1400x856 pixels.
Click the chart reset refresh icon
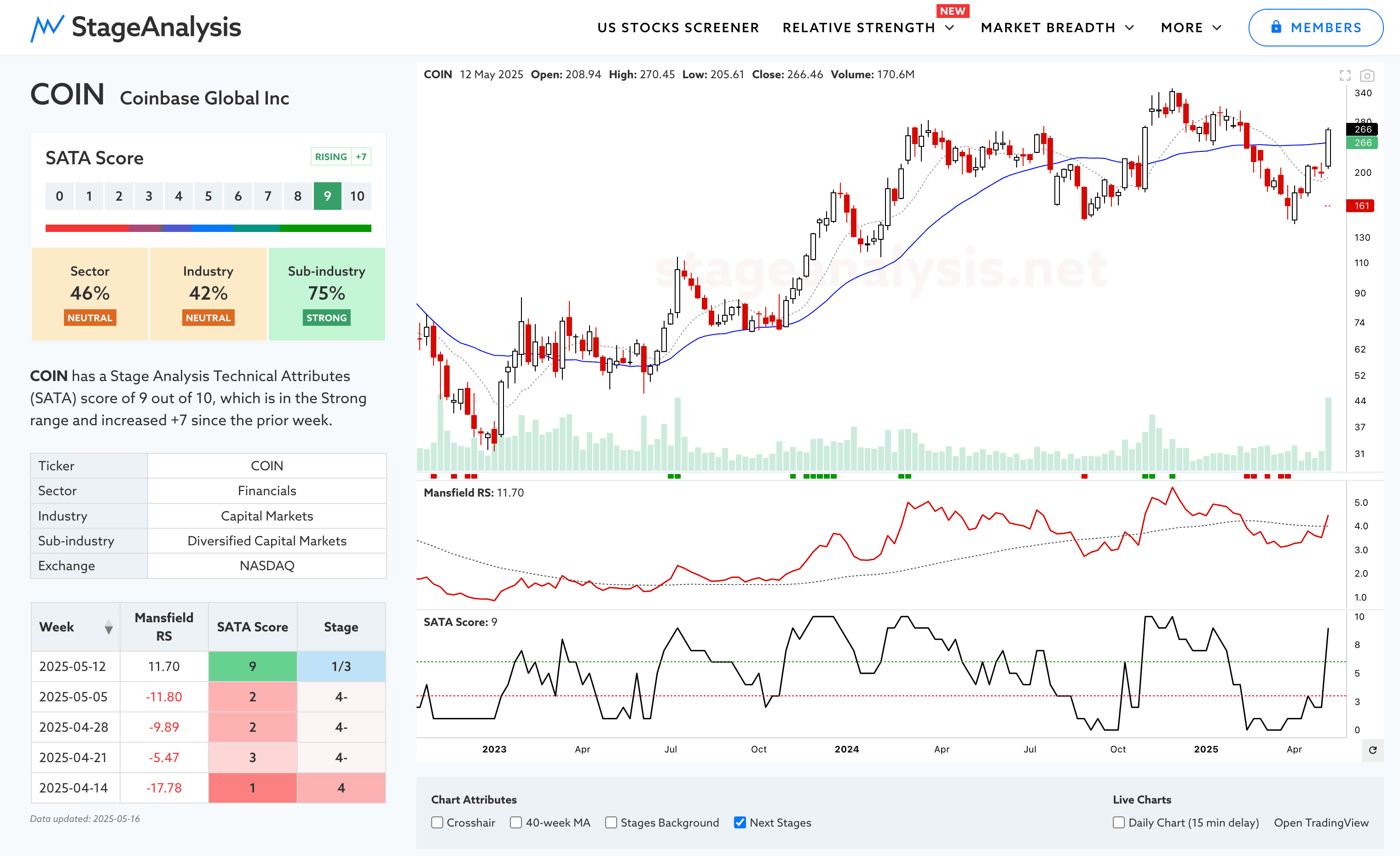(x=1373, y=750)
